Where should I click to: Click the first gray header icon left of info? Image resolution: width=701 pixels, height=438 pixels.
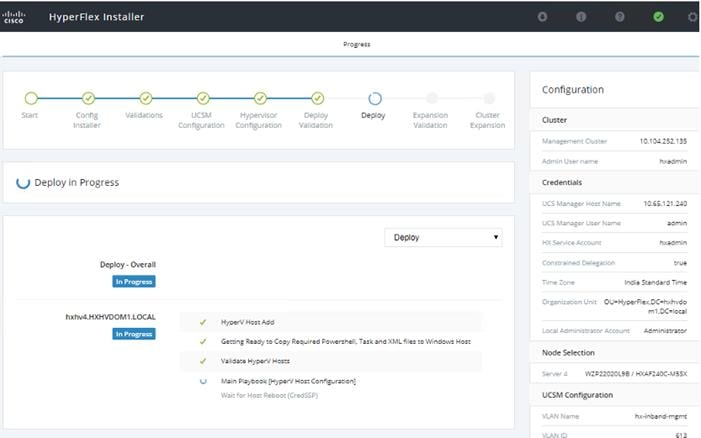(542, 17)
